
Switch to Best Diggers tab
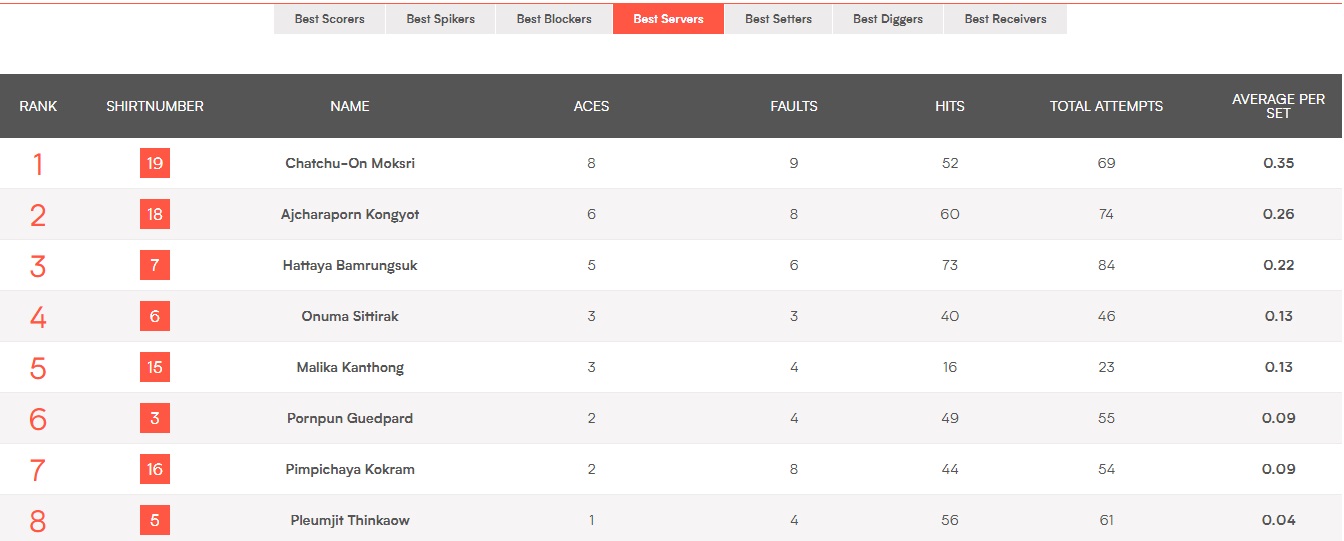point(888,19)
